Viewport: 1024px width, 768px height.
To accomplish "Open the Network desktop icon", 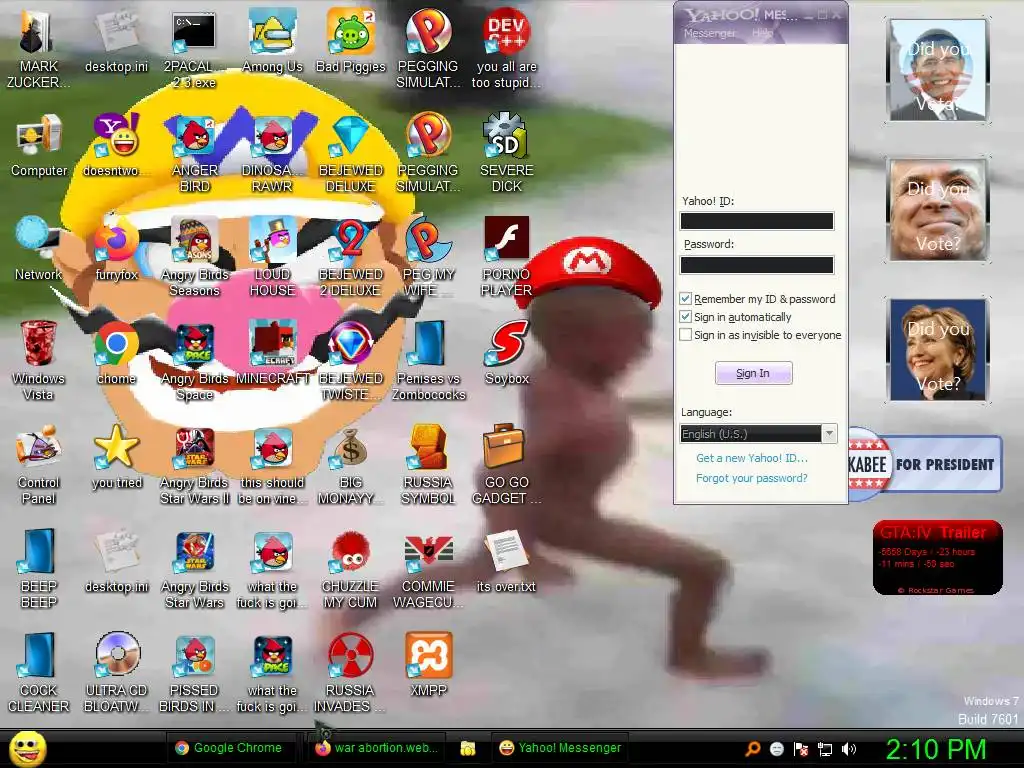I will coord(39,248).
